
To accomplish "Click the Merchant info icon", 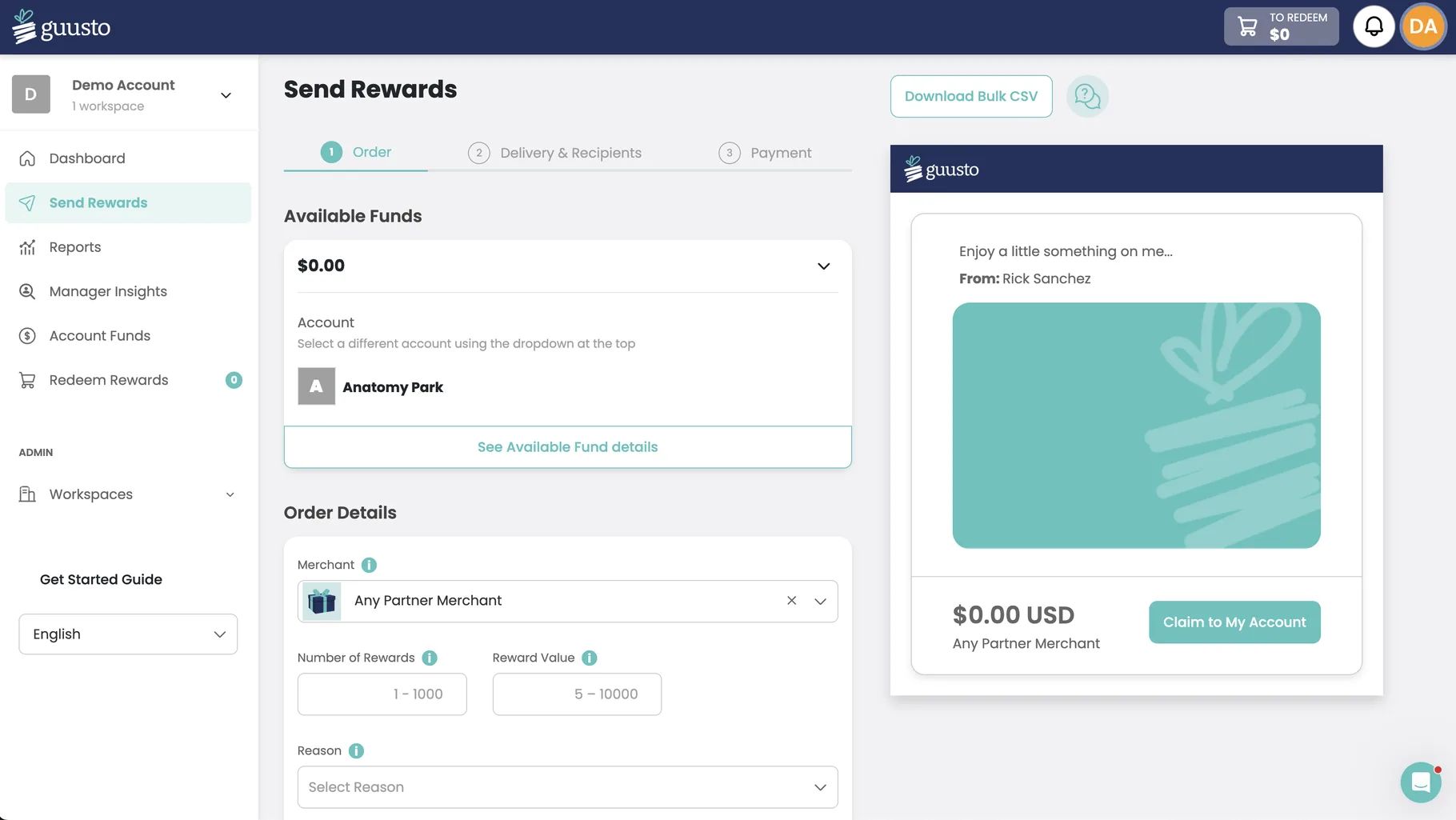I will (369, 565).
